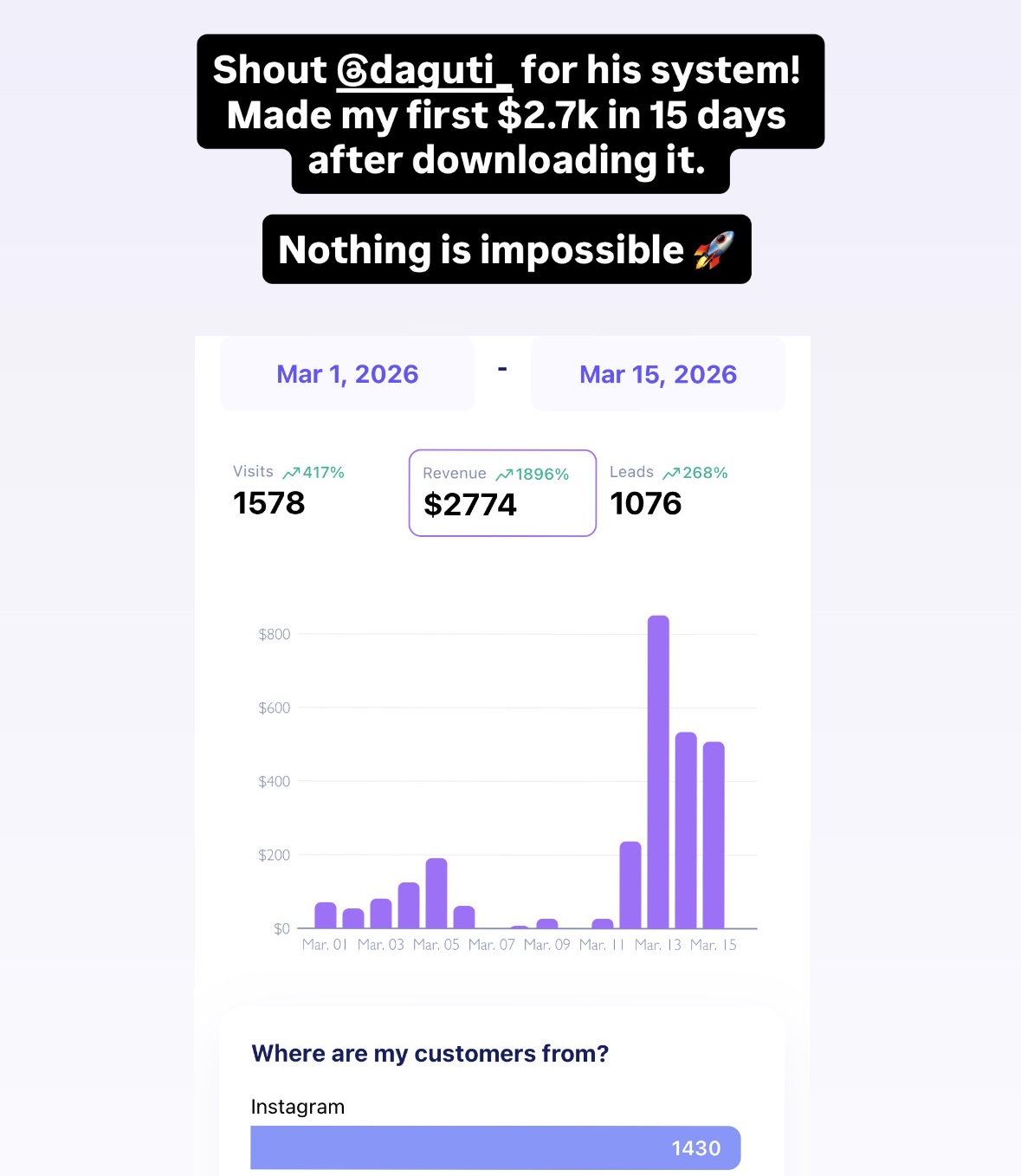The width and height of the screenshot is (1021, 1176).
Task: Click the 'Where are my customers from?' heading
Action: pos(430,1053)
